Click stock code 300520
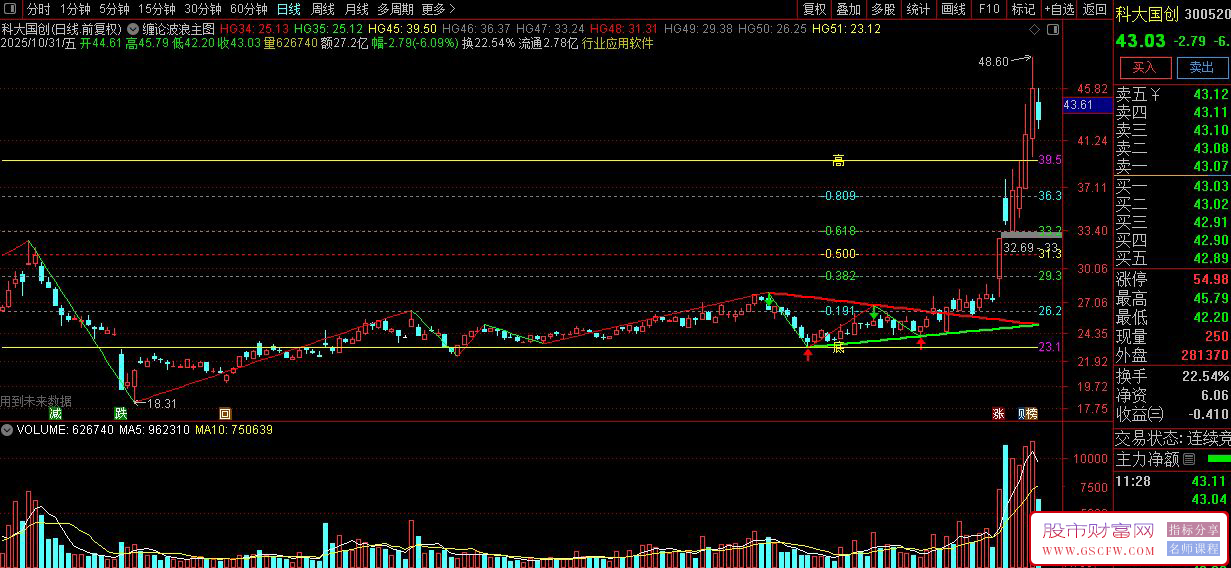Image resolution: width=1231 pixels, height=568 pixels. pyautogui.click(x=1210, y=14)
